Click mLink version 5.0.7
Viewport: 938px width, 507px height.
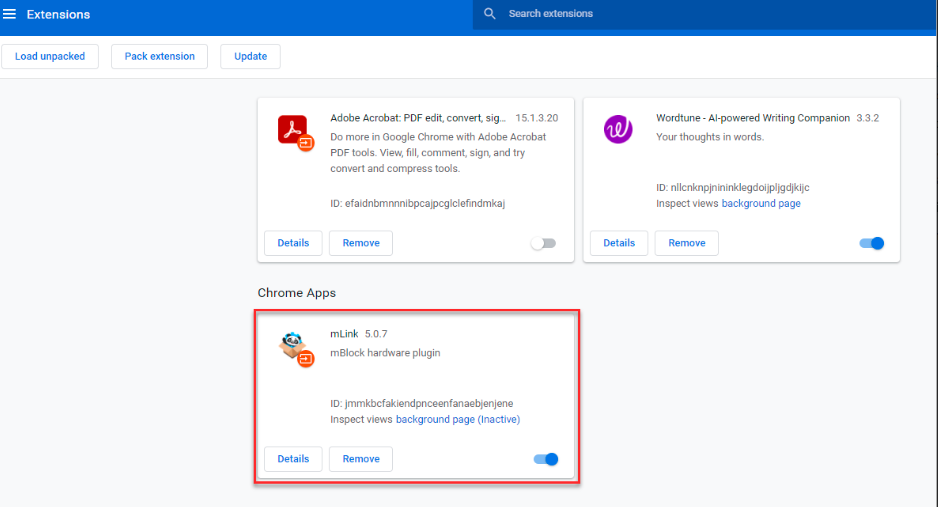pos(376,334)
